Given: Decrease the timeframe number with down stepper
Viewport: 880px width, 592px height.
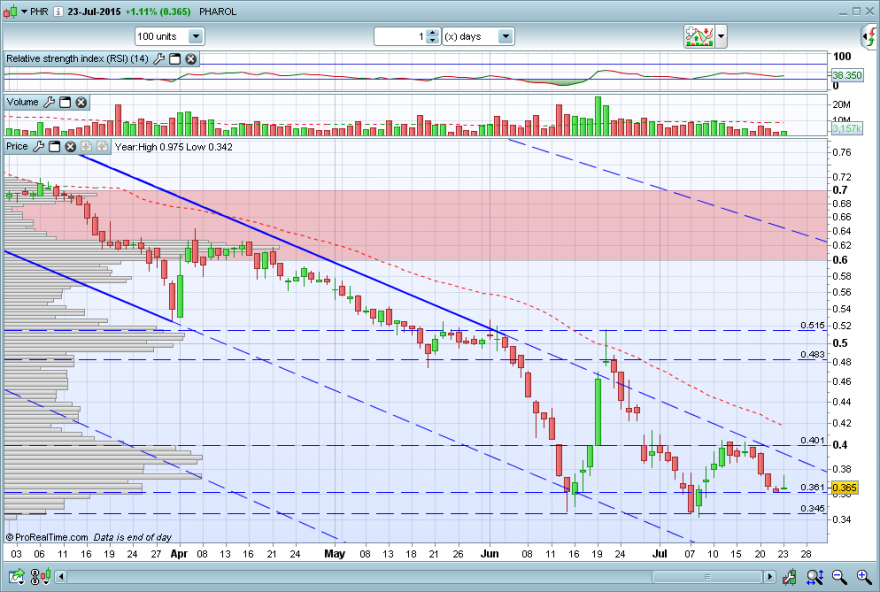Looking at the screenshot, I should click(x=432, y=40).
